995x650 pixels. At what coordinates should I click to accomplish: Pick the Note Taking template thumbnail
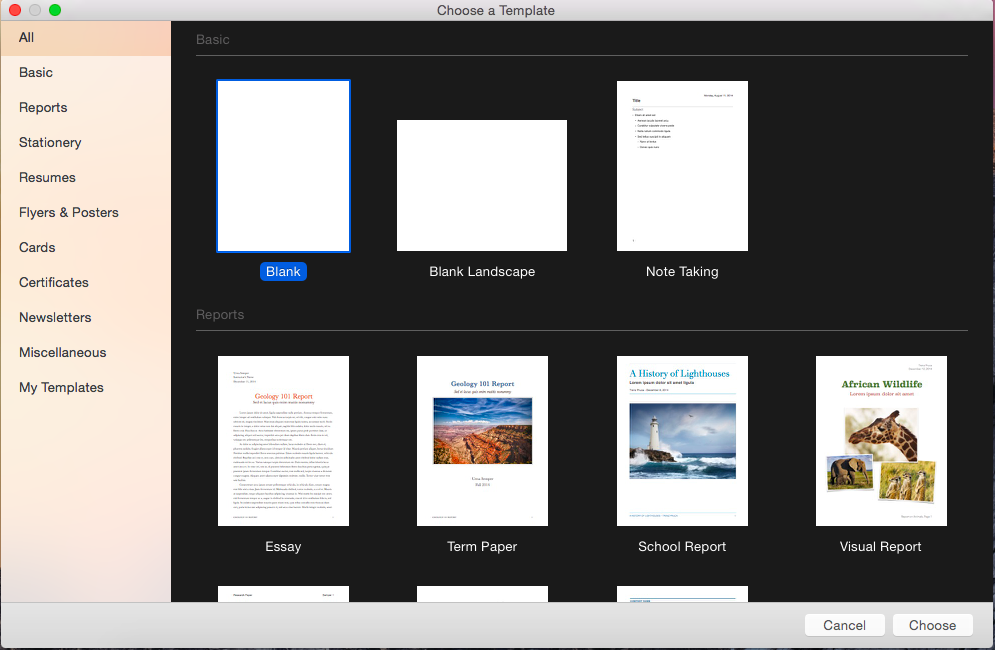[682, 166]
